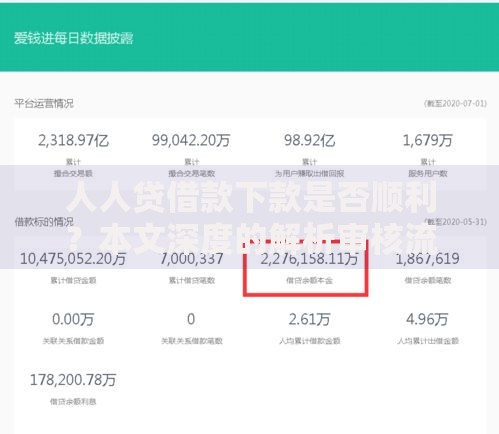Click the 1,679万 user count figure
Screen dimensions: 499x434
tap(428, 140)
